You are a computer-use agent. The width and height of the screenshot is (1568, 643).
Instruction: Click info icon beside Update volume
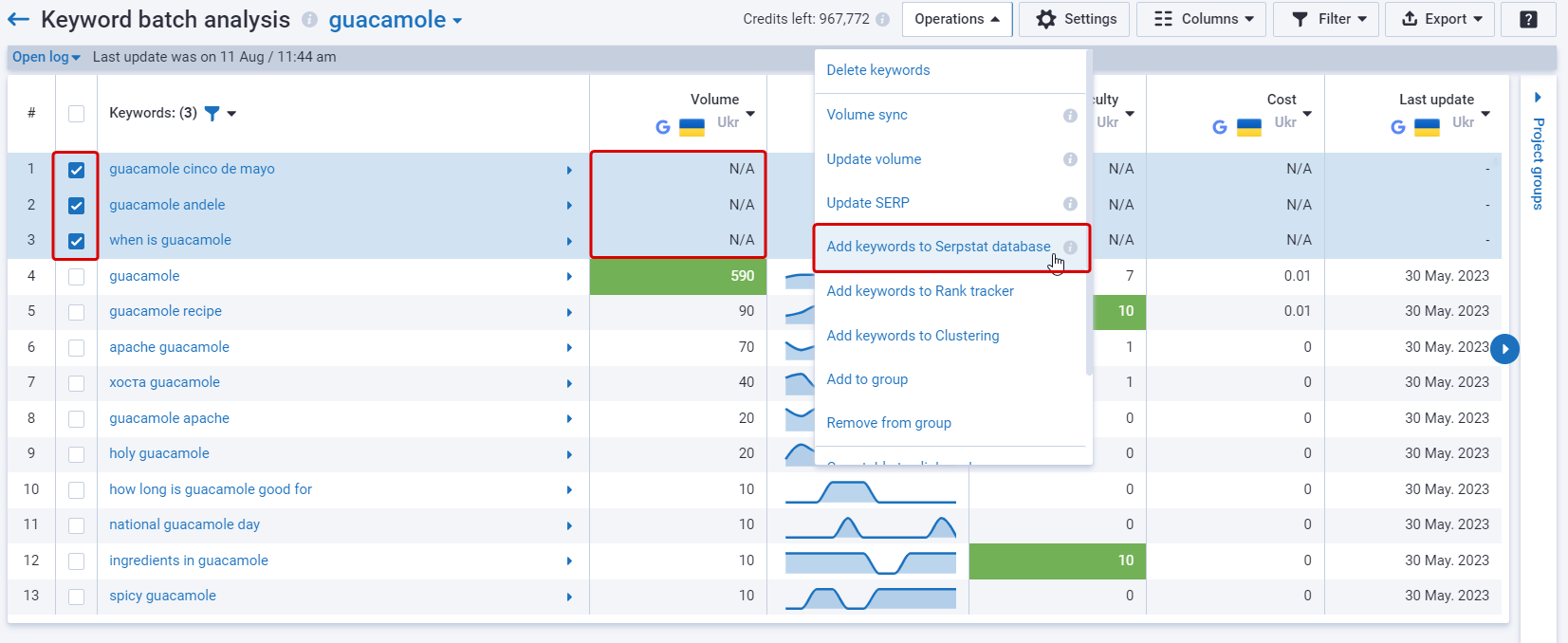click(1070, 159)
